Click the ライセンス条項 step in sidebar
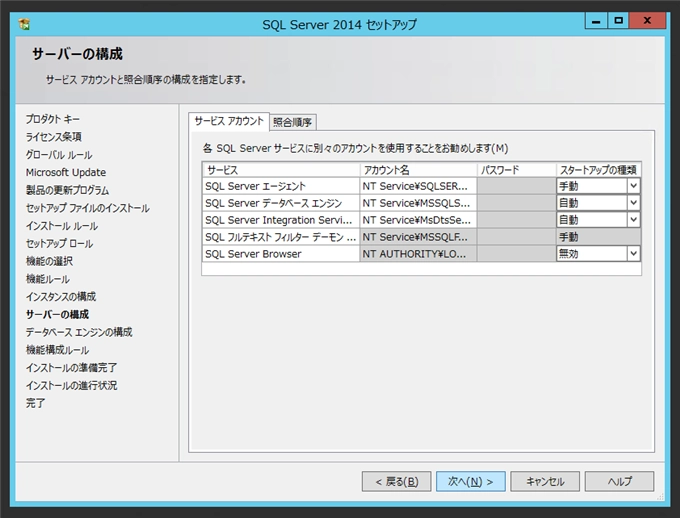The image size is (680, 518). click(53, 137)
